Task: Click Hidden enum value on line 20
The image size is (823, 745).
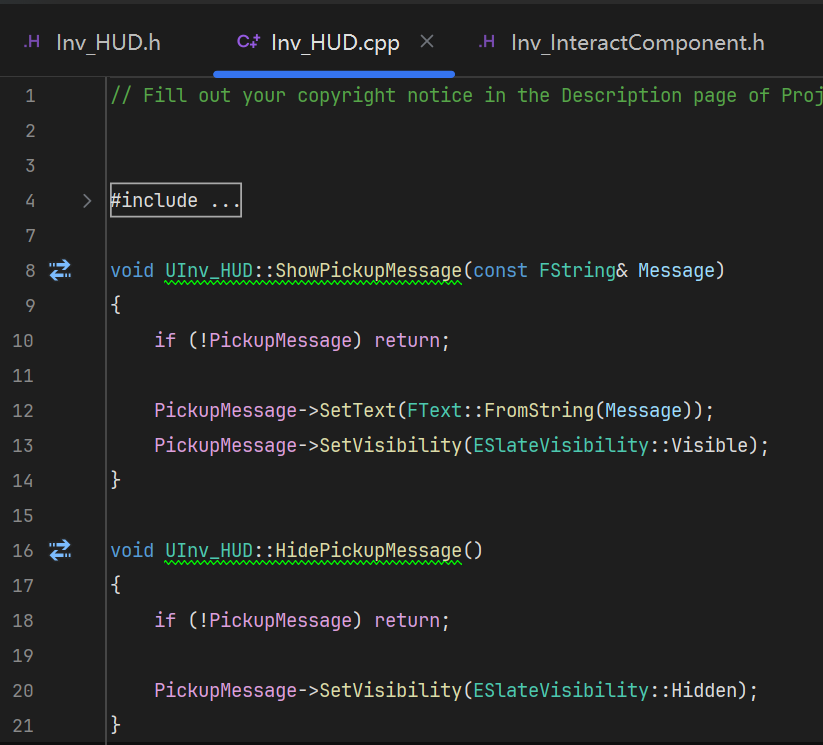Action: click(x=704, y=690)
